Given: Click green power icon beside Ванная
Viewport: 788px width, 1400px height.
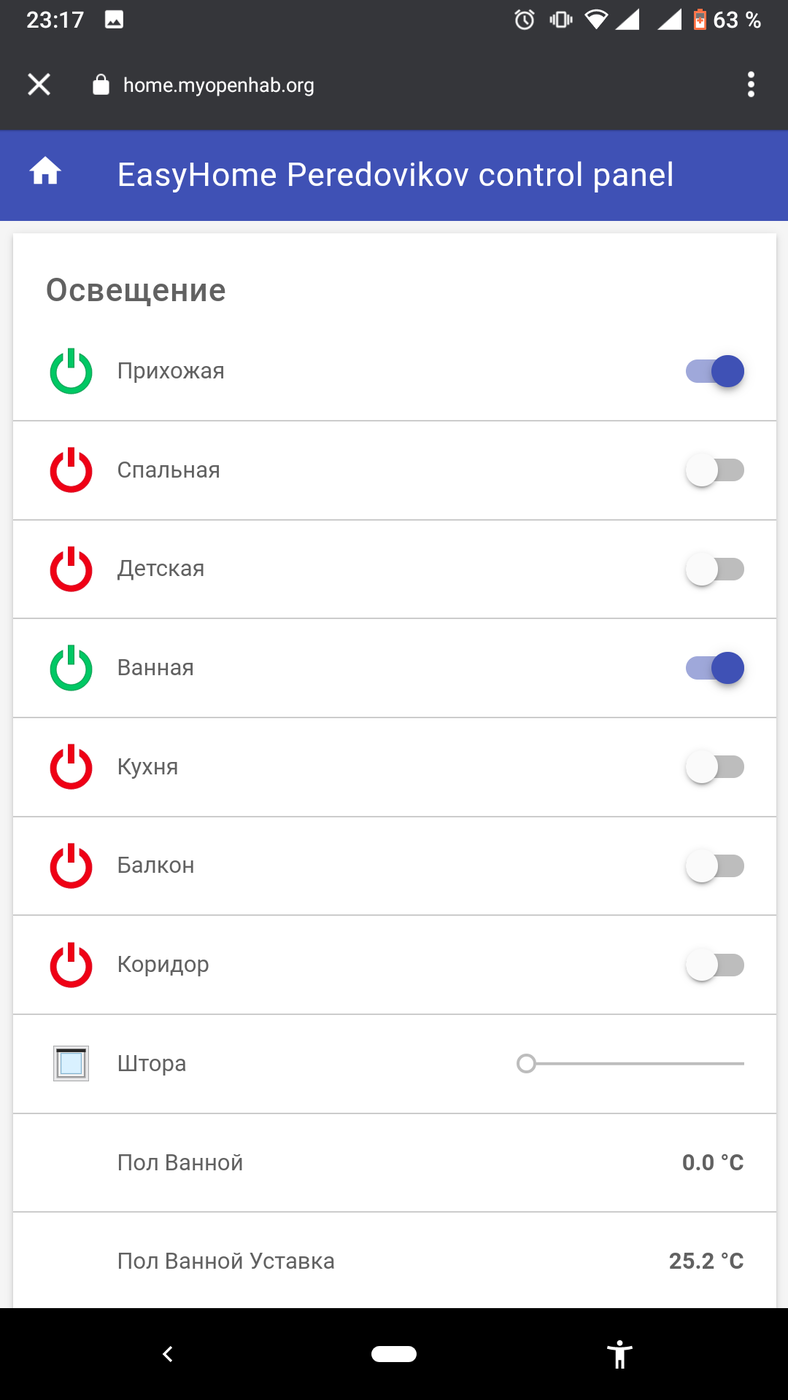Looking at the screenshot, I should click(71, 668).
